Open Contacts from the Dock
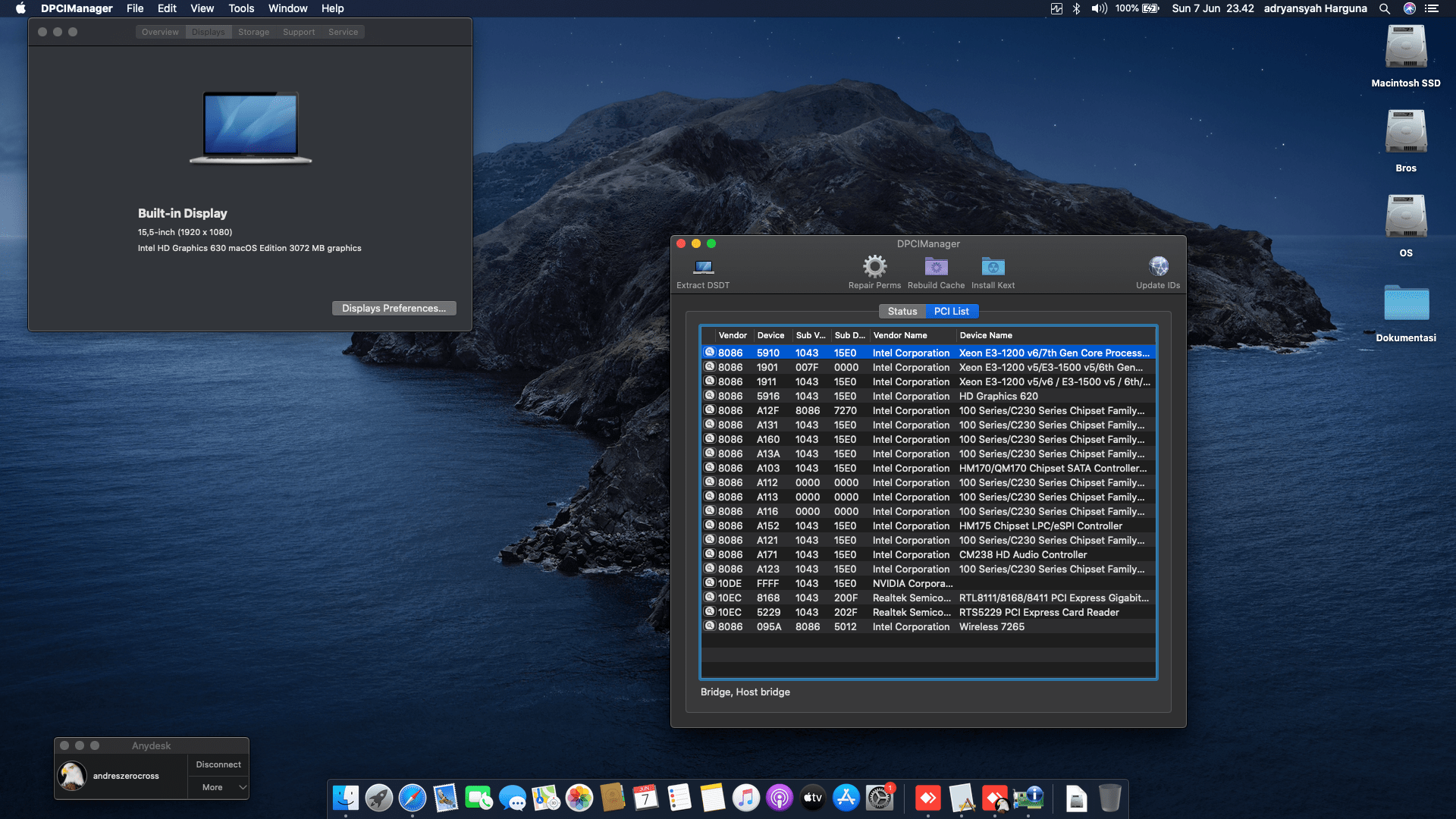The image size is (1456, 819). (613, 798)
